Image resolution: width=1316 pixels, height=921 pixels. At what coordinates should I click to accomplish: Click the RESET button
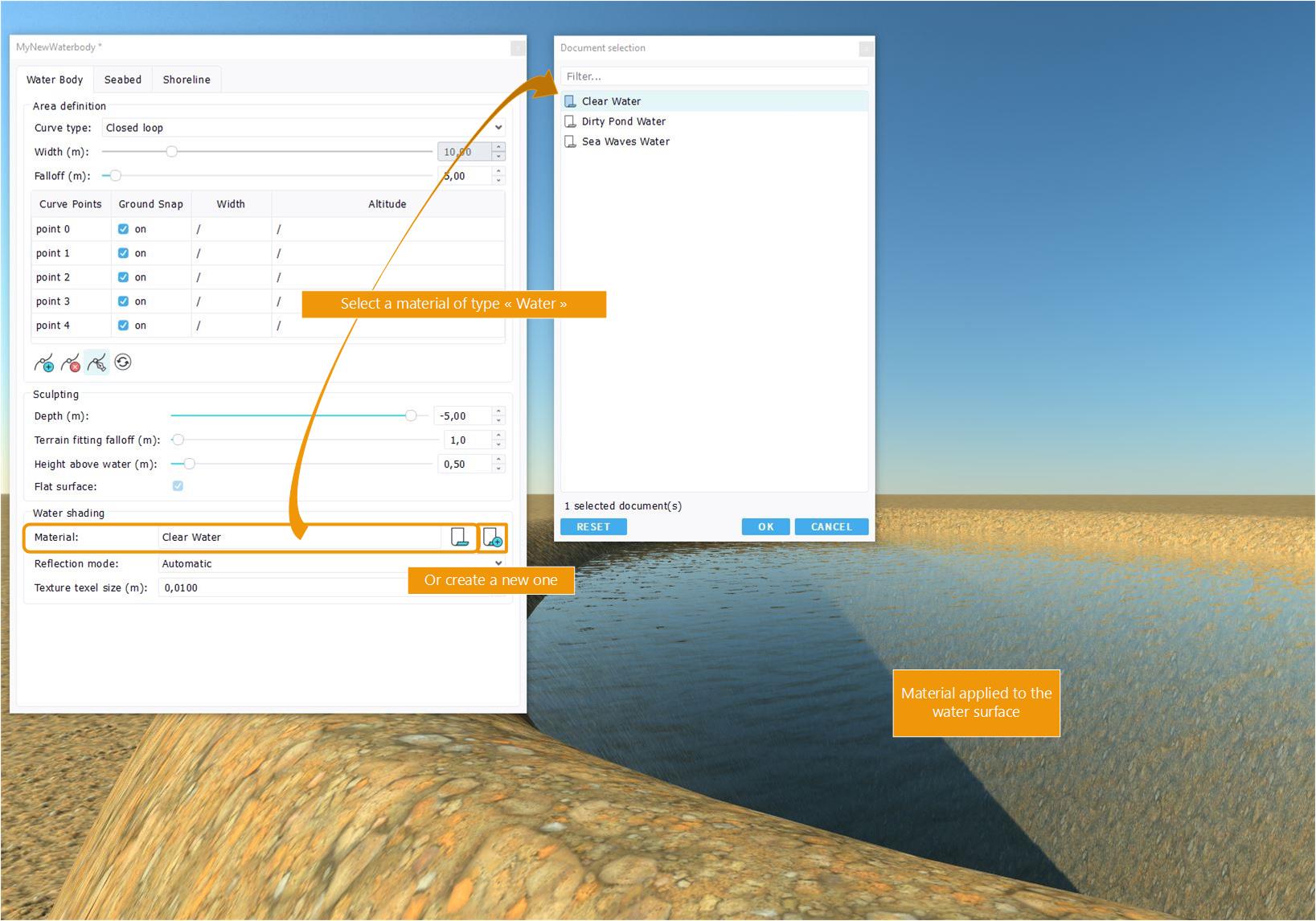[593, 527]
